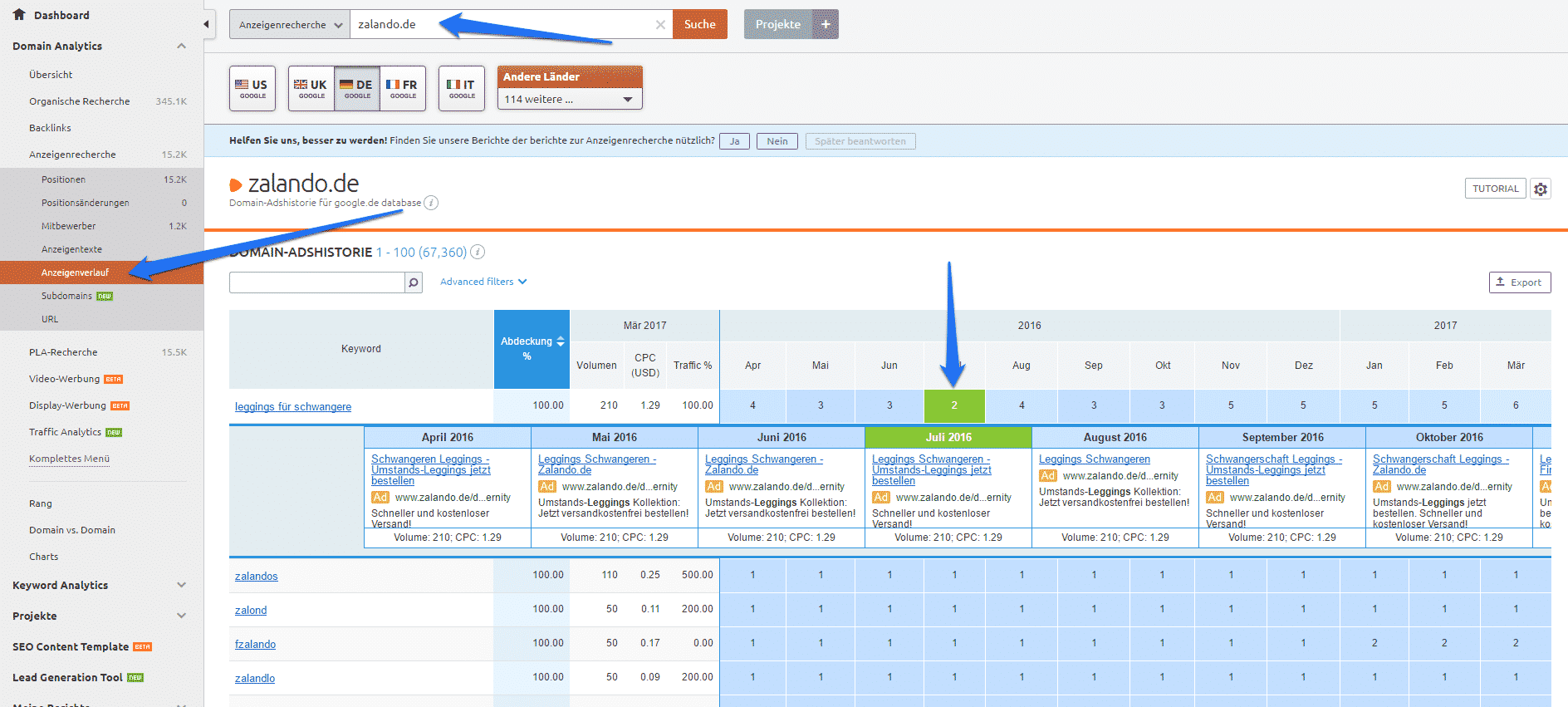Open Video-Werbung in the sidebar
1568x707 pixels.
coord(65,379)
